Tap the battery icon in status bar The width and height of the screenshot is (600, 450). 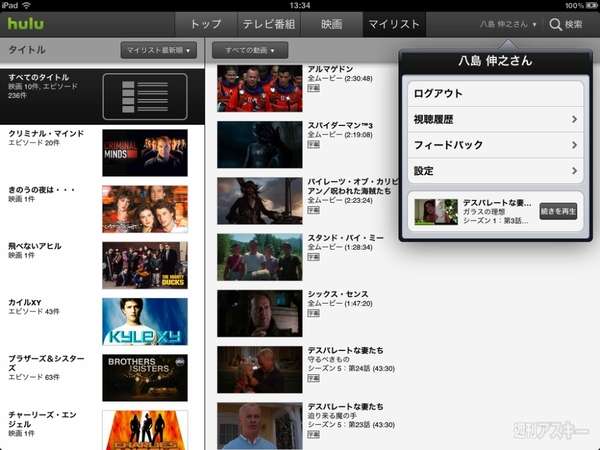coord(592,5)
